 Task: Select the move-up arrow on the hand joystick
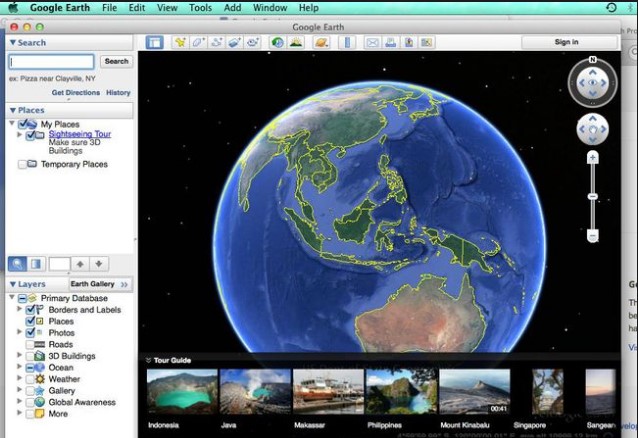(592, 118)
